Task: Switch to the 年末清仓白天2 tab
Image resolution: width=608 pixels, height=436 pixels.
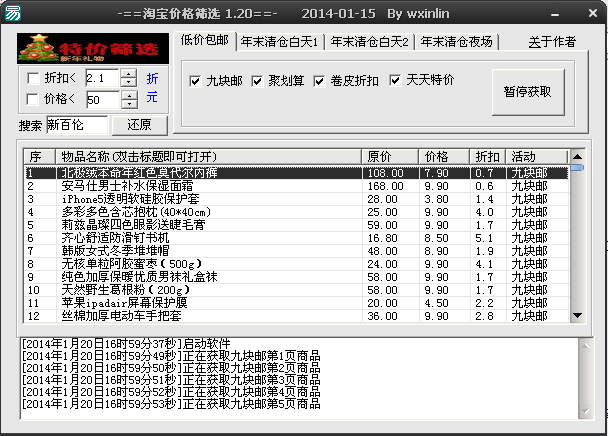Action: 370,42
